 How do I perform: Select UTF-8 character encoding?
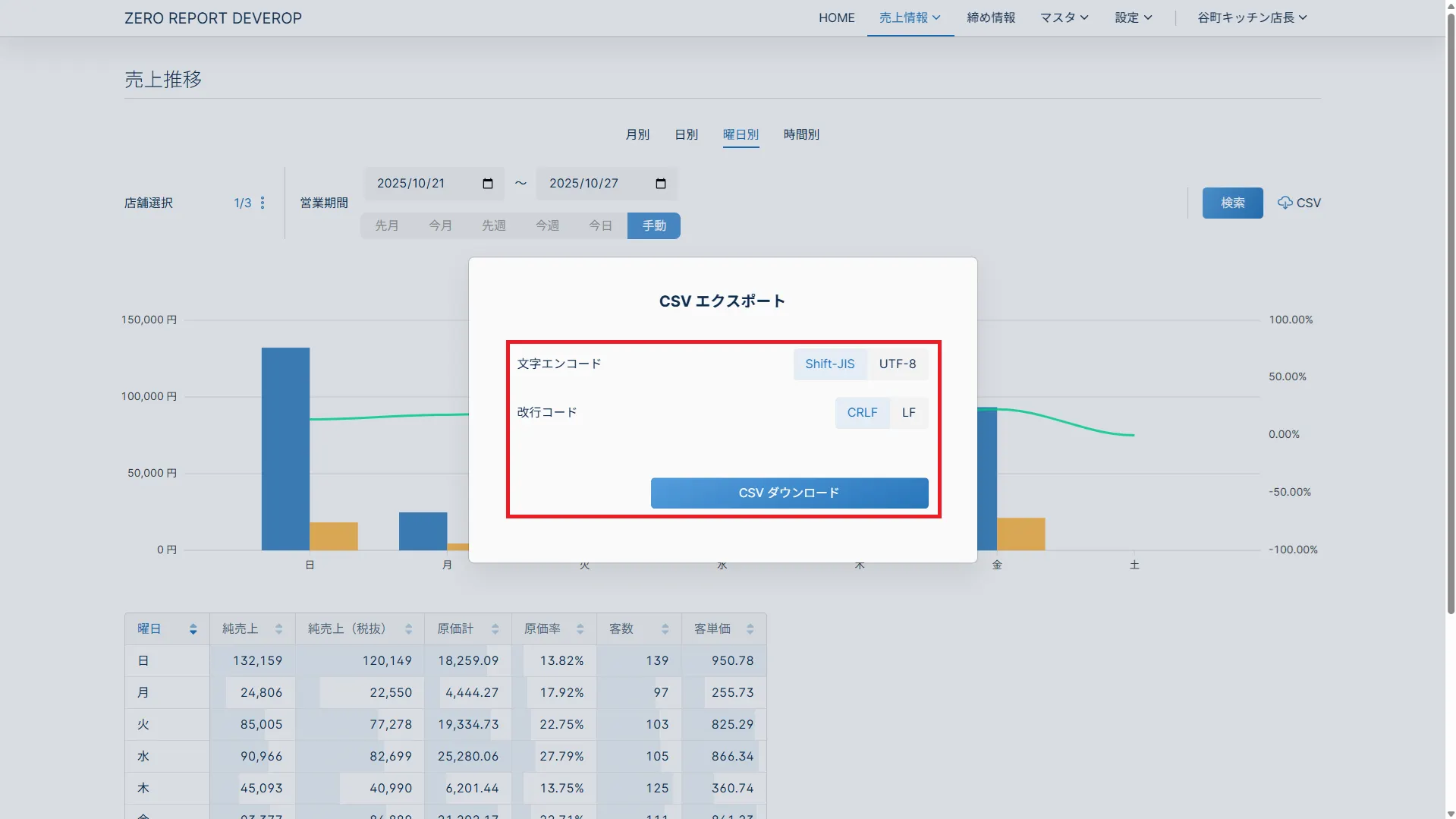pyautogui.click(x=897, y=364)
